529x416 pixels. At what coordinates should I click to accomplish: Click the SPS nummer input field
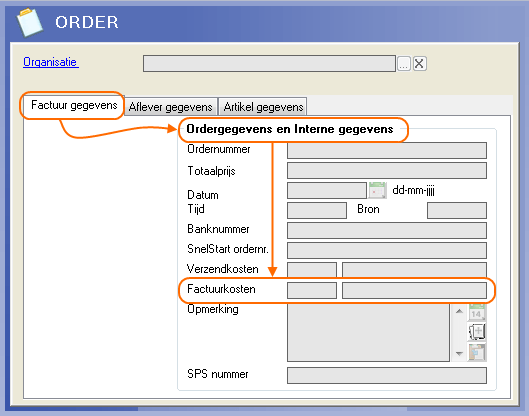387,376
